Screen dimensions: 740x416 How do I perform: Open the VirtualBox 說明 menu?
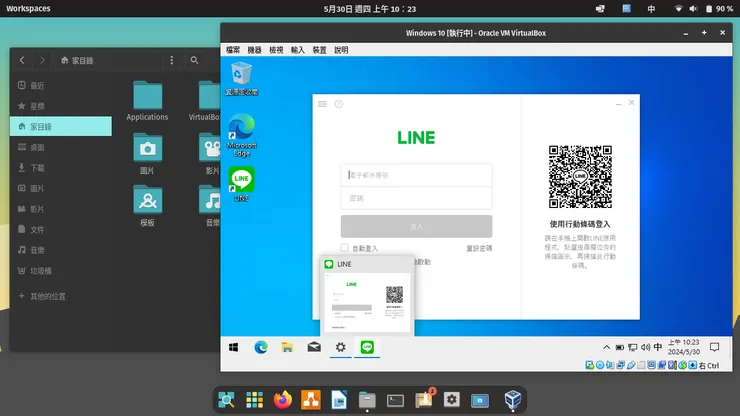click(x=341, y=50)
